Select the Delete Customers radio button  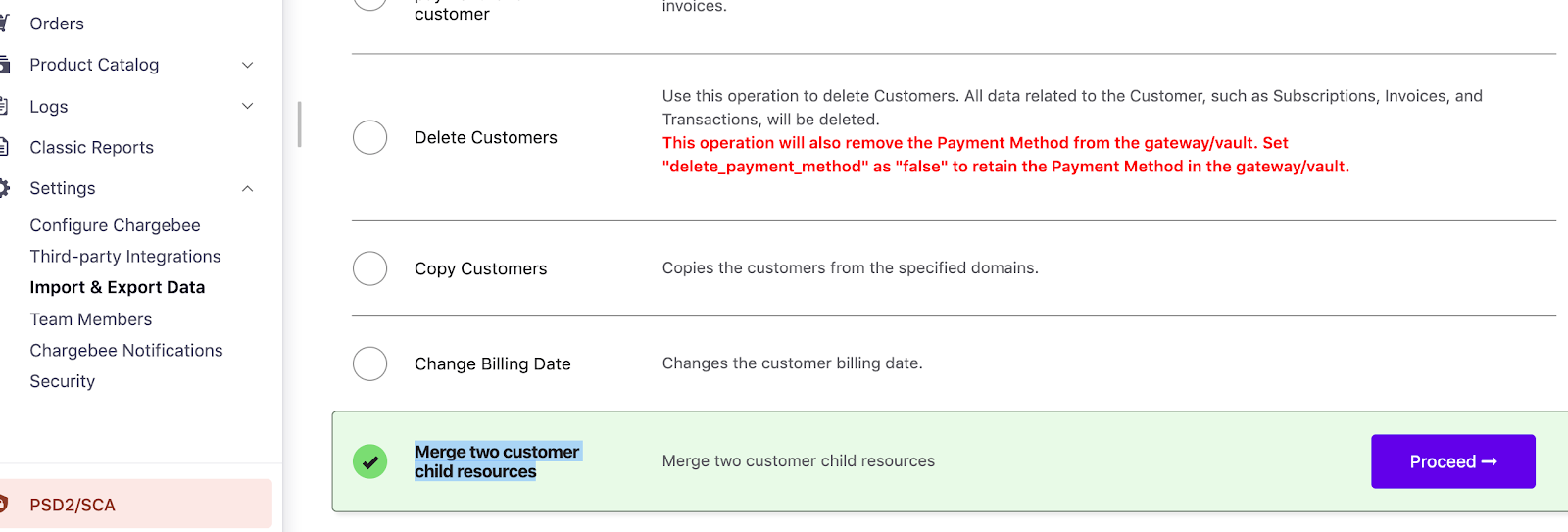(x=369, y=137)
